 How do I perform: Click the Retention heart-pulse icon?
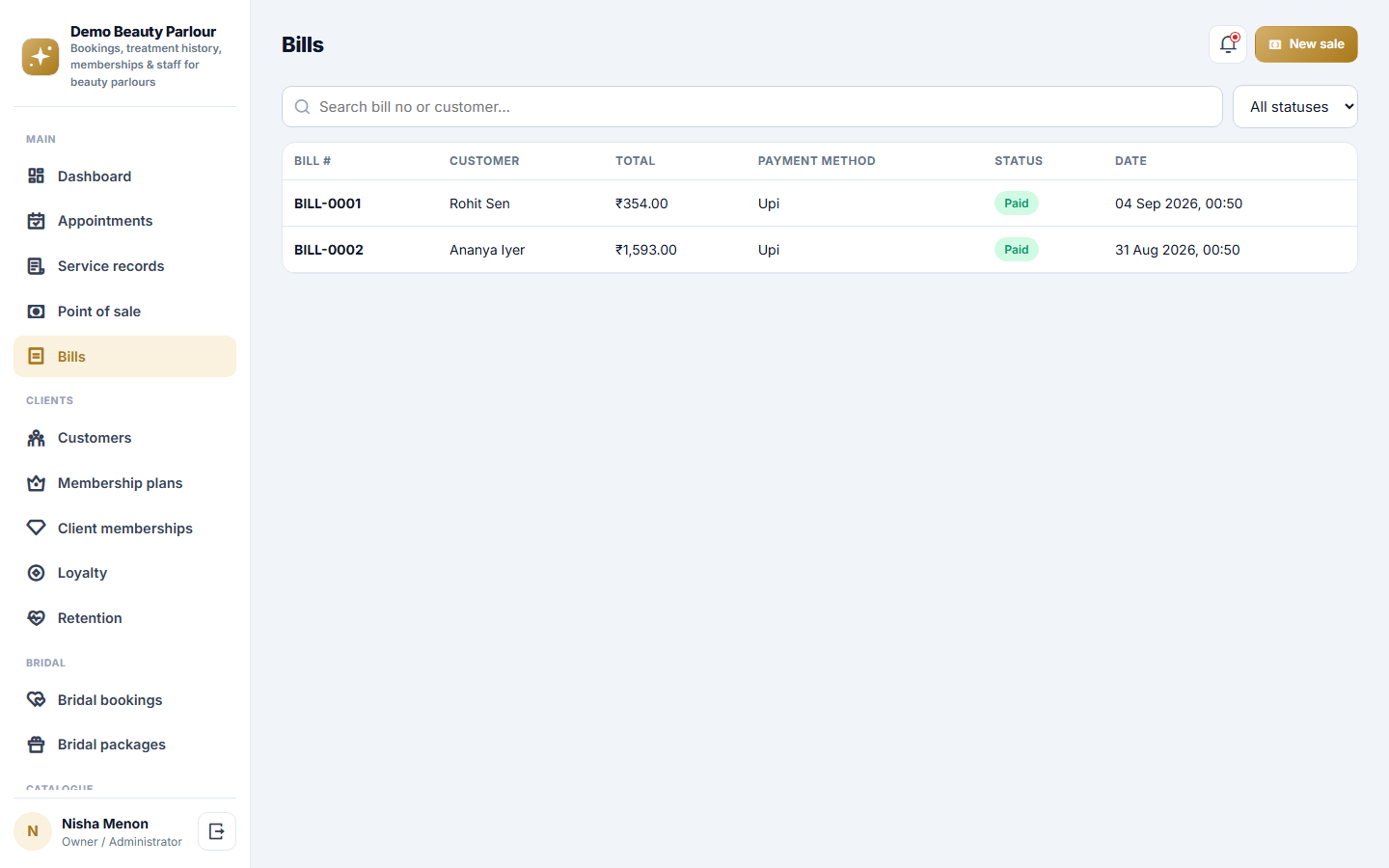coord(36,618)
